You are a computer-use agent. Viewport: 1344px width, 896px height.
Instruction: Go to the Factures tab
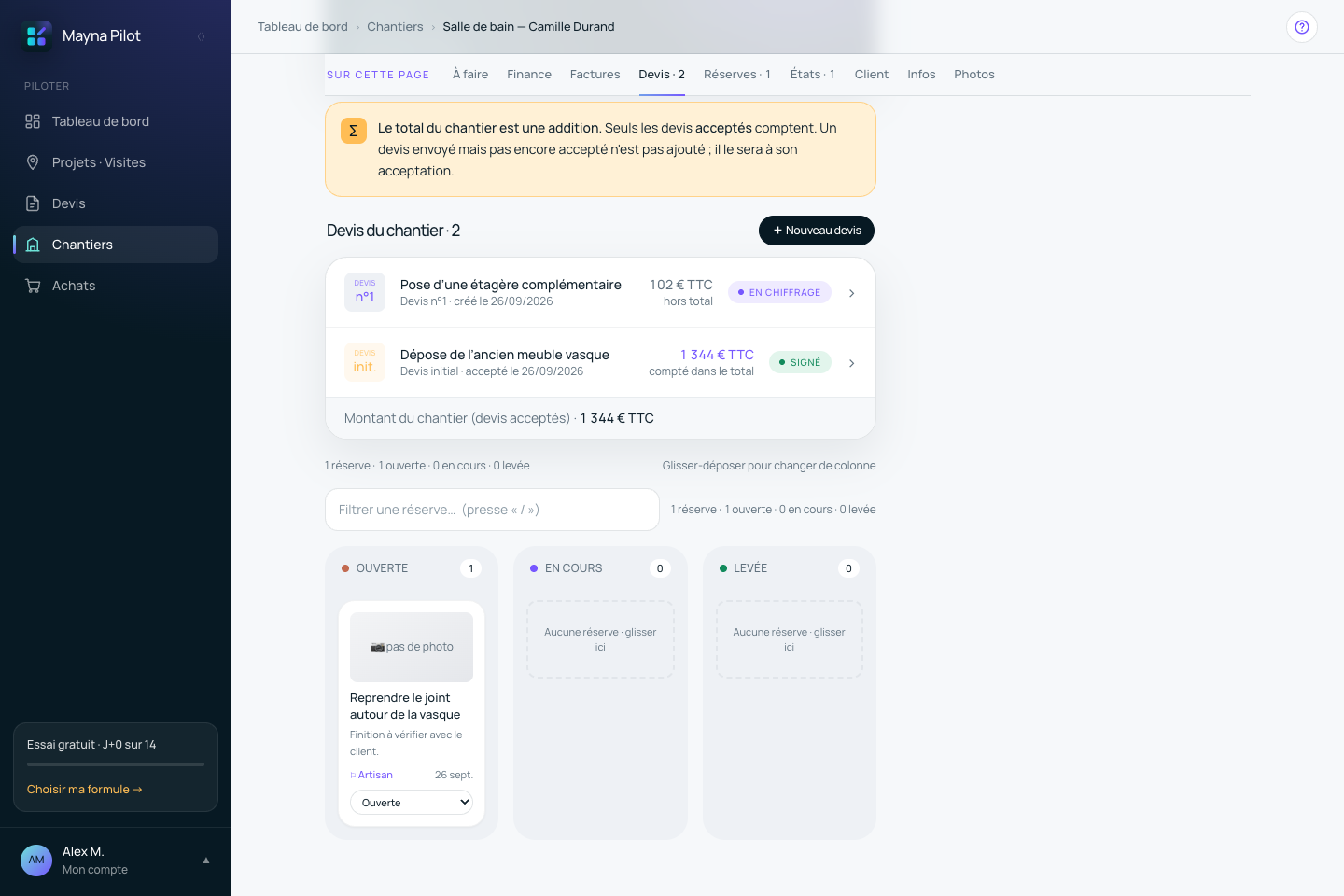click(x=595, y=75)
